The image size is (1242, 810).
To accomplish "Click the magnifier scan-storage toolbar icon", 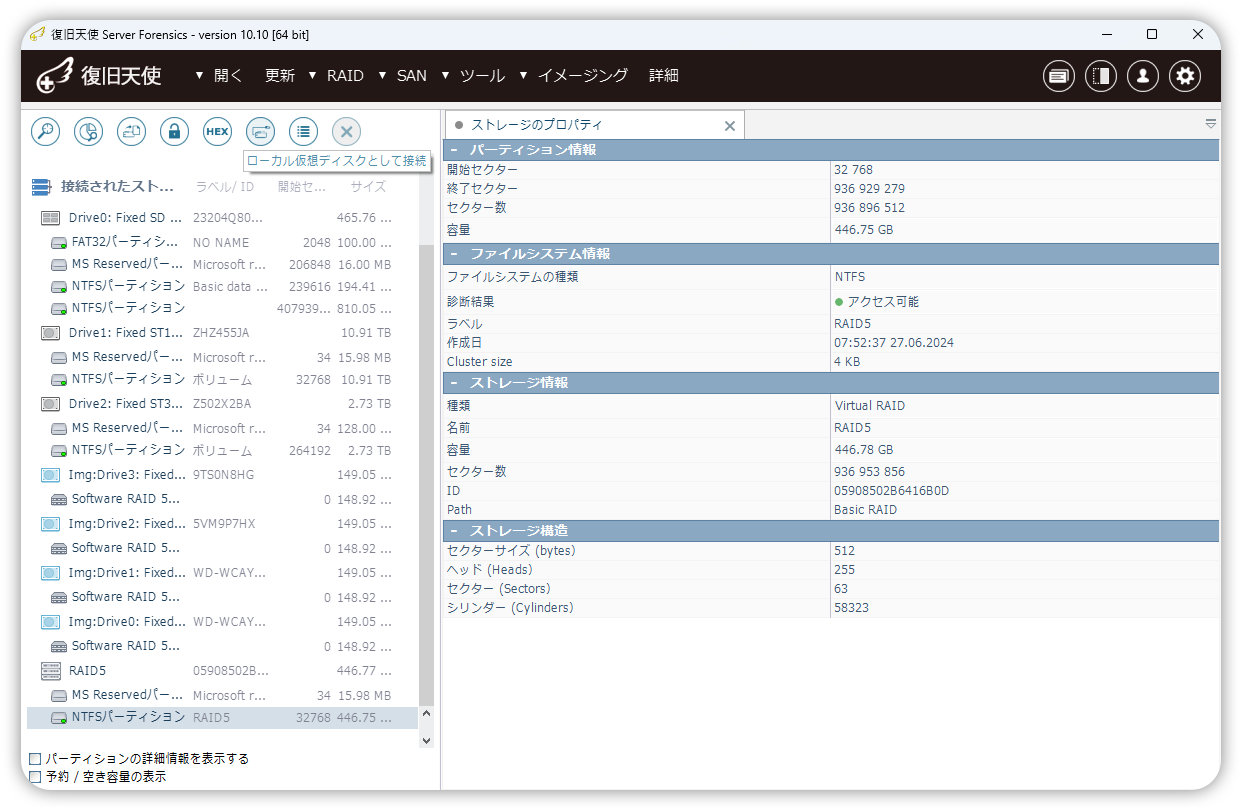I will coord(46,131).
